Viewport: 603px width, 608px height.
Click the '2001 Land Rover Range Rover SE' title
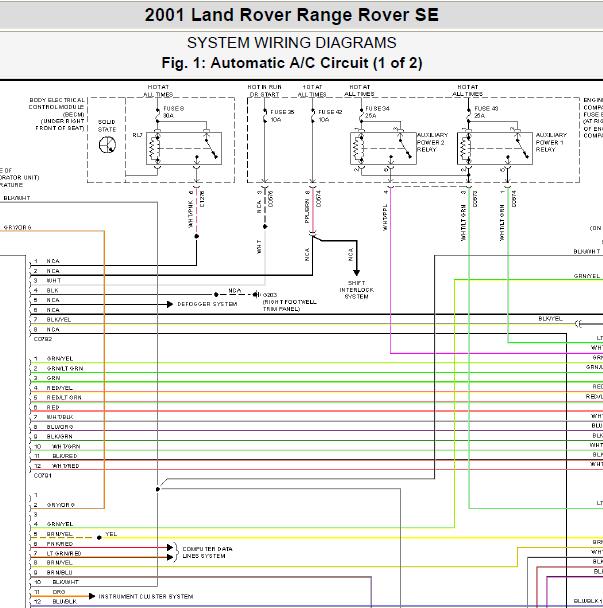tap(292, 15)
